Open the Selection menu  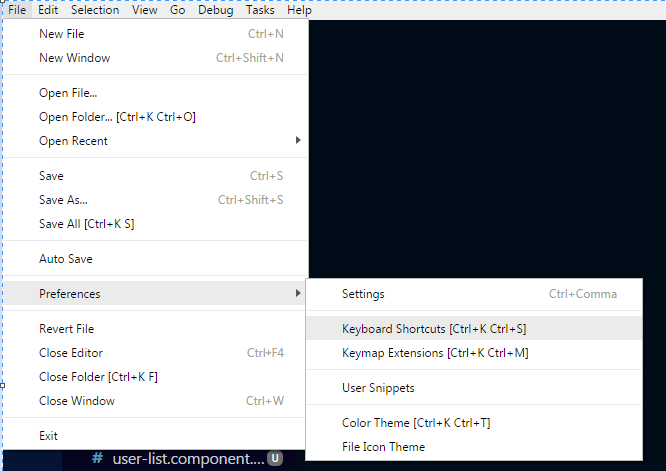tap(95, 10)
